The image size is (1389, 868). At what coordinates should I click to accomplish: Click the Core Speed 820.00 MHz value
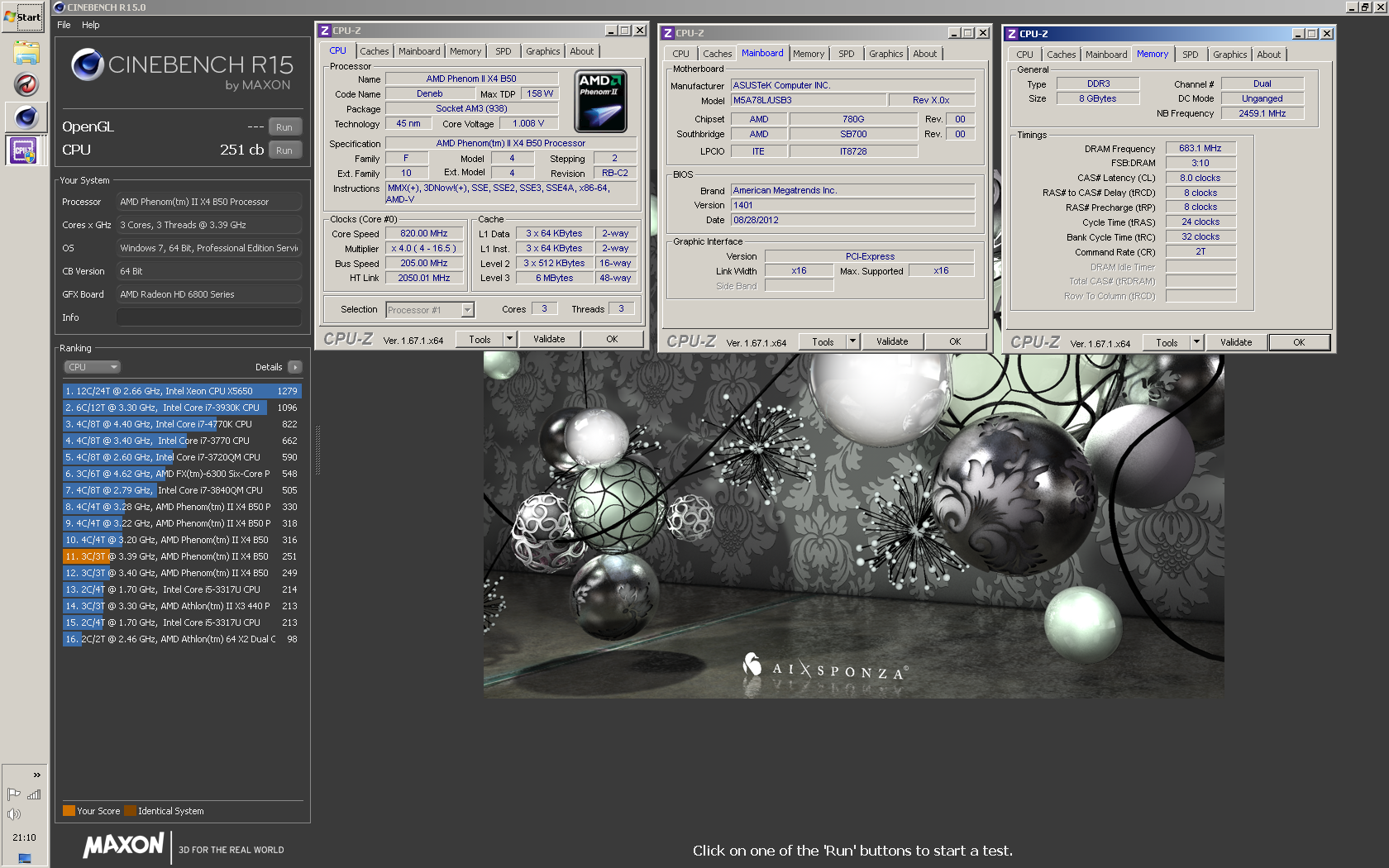(423, 234)
